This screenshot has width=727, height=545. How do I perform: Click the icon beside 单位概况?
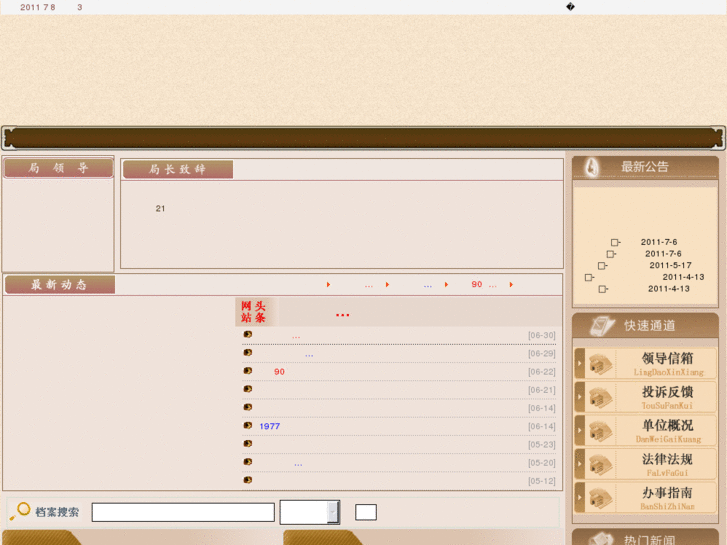pos(599,431)
